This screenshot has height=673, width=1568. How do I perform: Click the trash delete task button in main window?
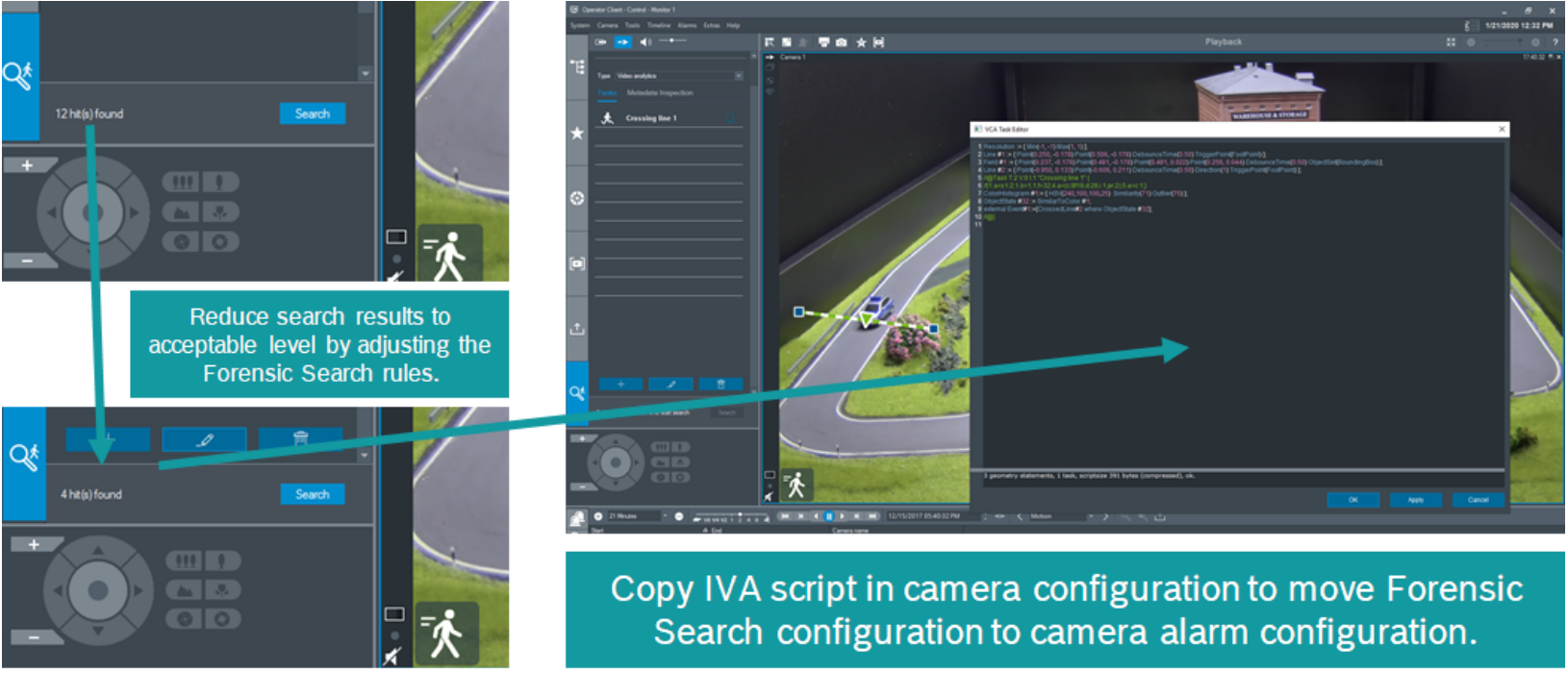(721, 384)
